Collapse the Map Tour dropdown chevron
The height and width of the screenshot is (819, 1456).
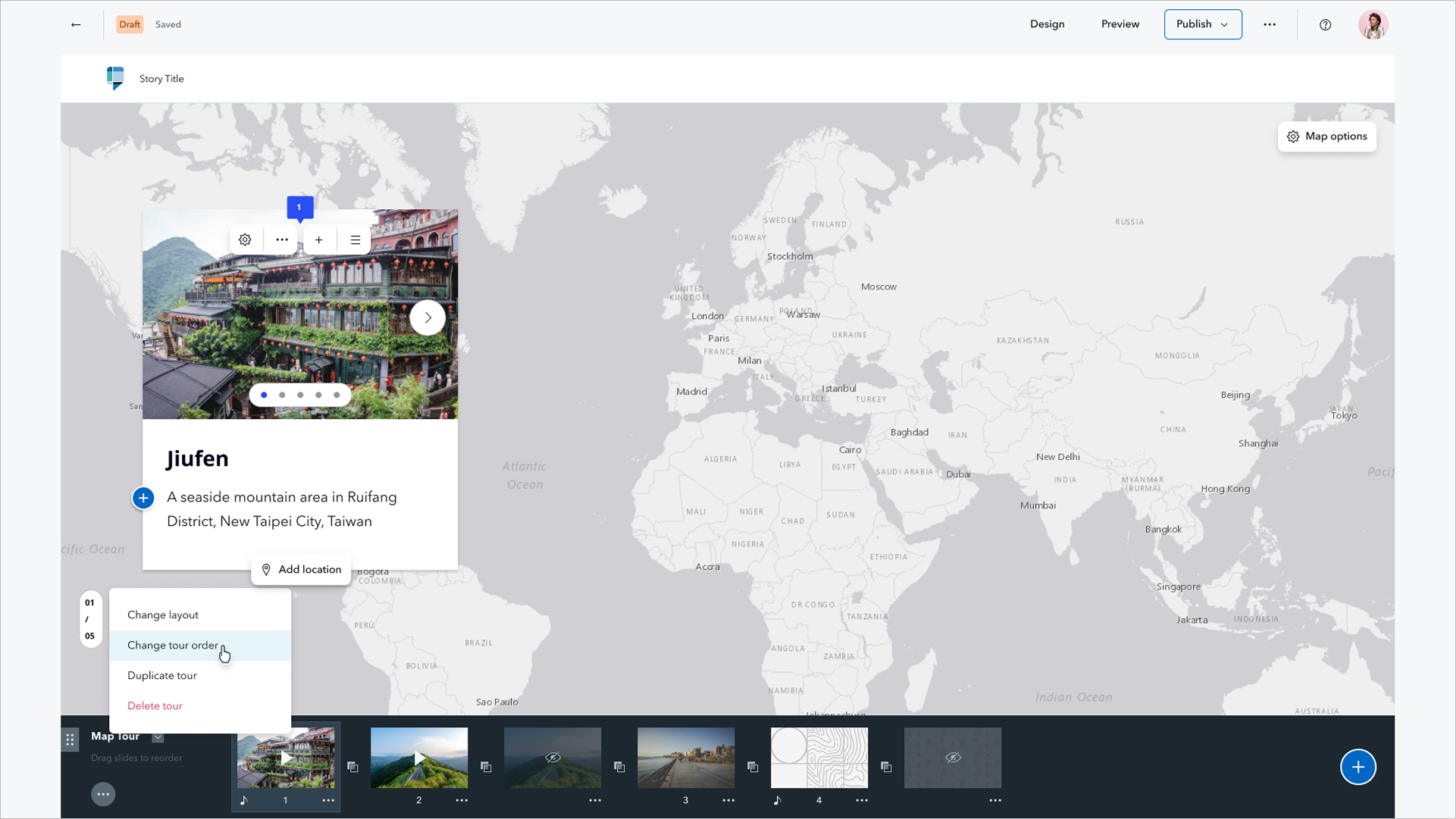pos(158,736)
